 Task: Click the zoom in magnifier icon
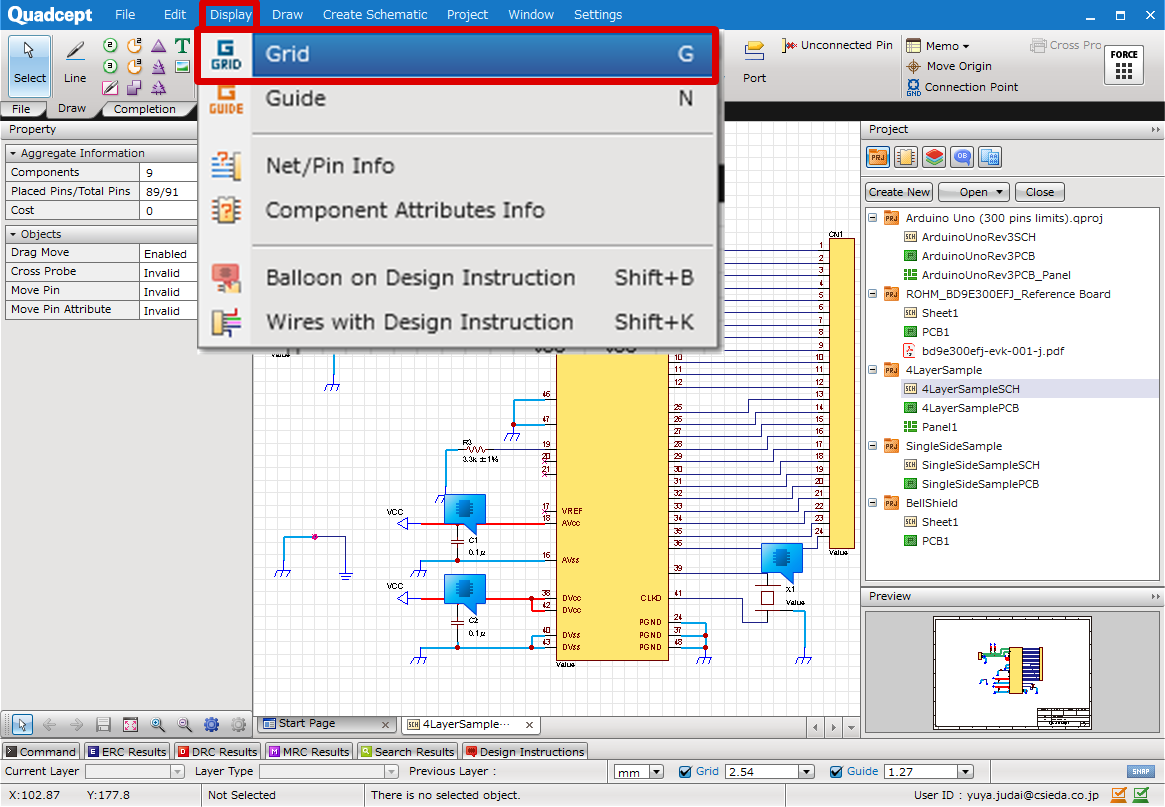click(x=158, y=725)
